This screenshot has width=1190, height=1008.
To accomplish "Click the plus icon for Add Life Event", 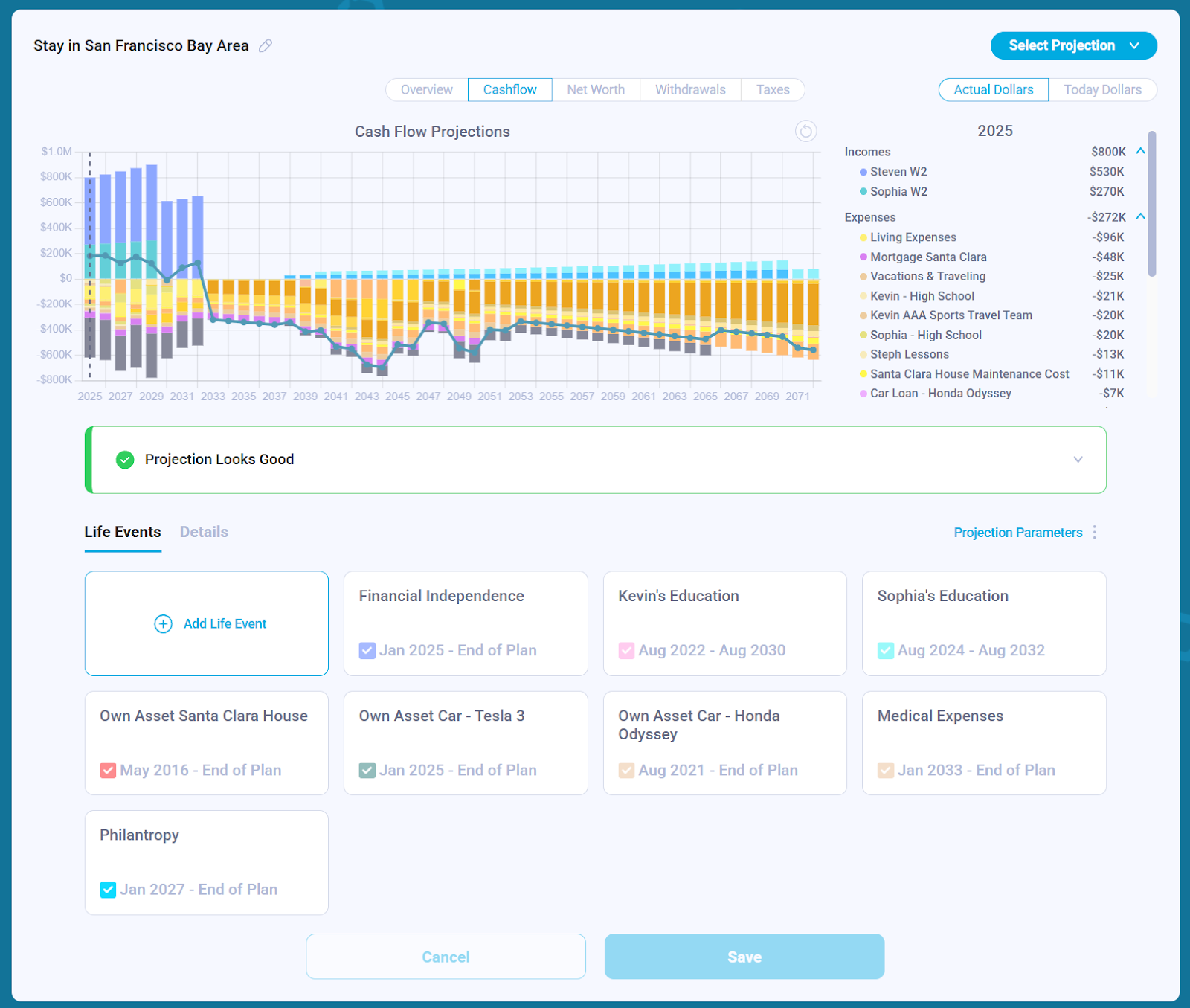I will [163, 623].
